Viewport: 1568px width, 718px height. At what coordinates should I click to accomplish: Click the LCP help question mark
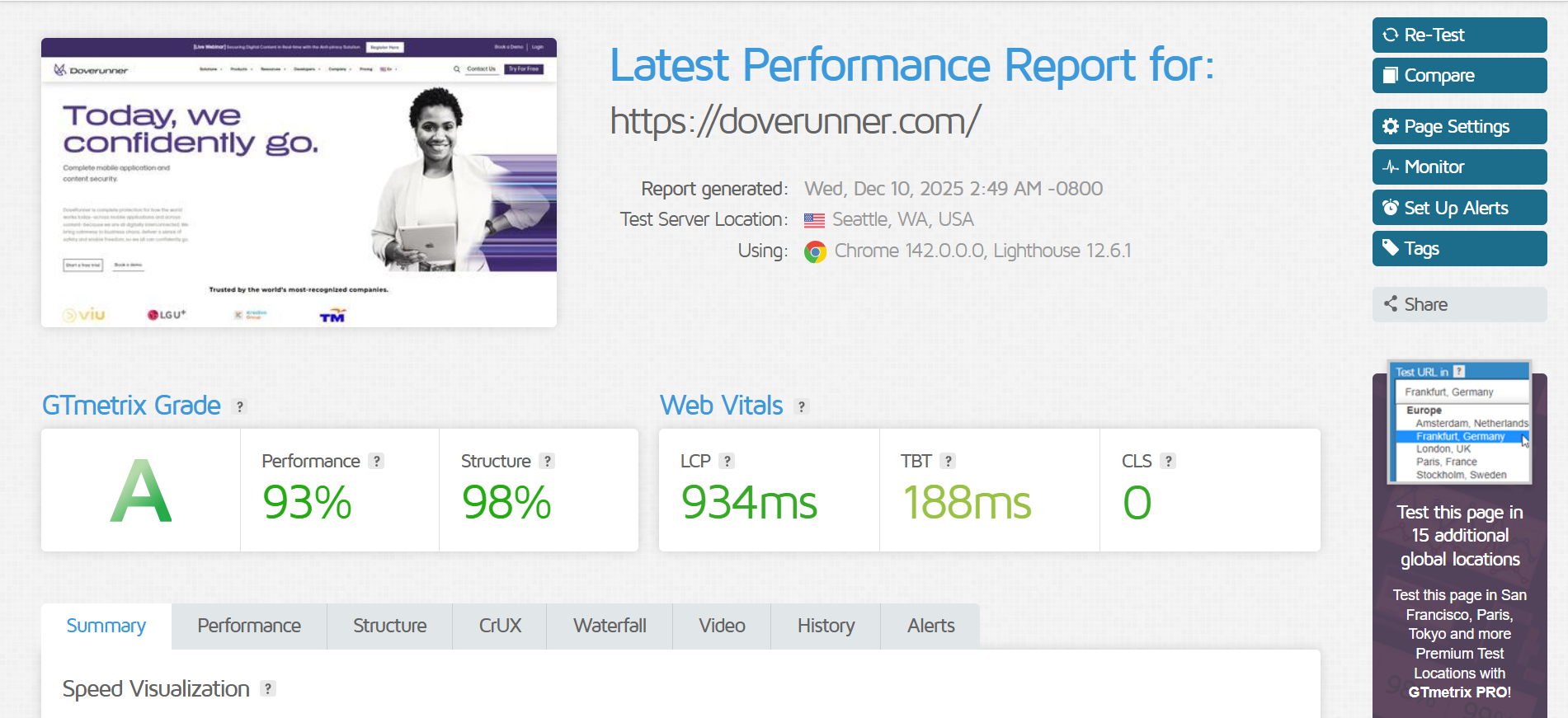727,462
